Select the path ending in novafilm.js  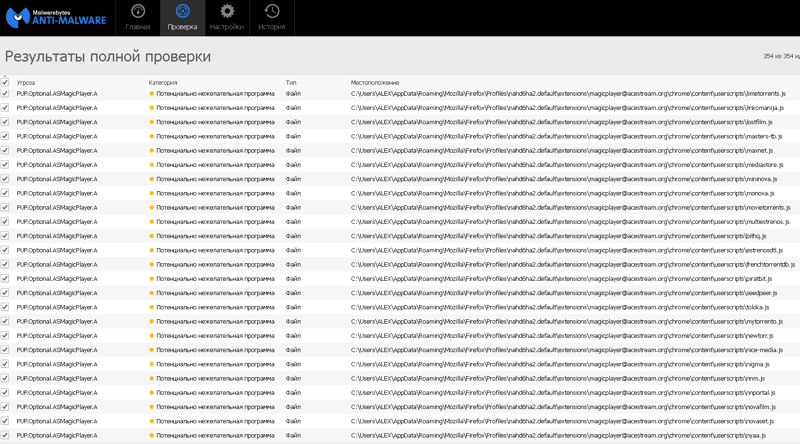pyautogui.click(x=563, y=407)
